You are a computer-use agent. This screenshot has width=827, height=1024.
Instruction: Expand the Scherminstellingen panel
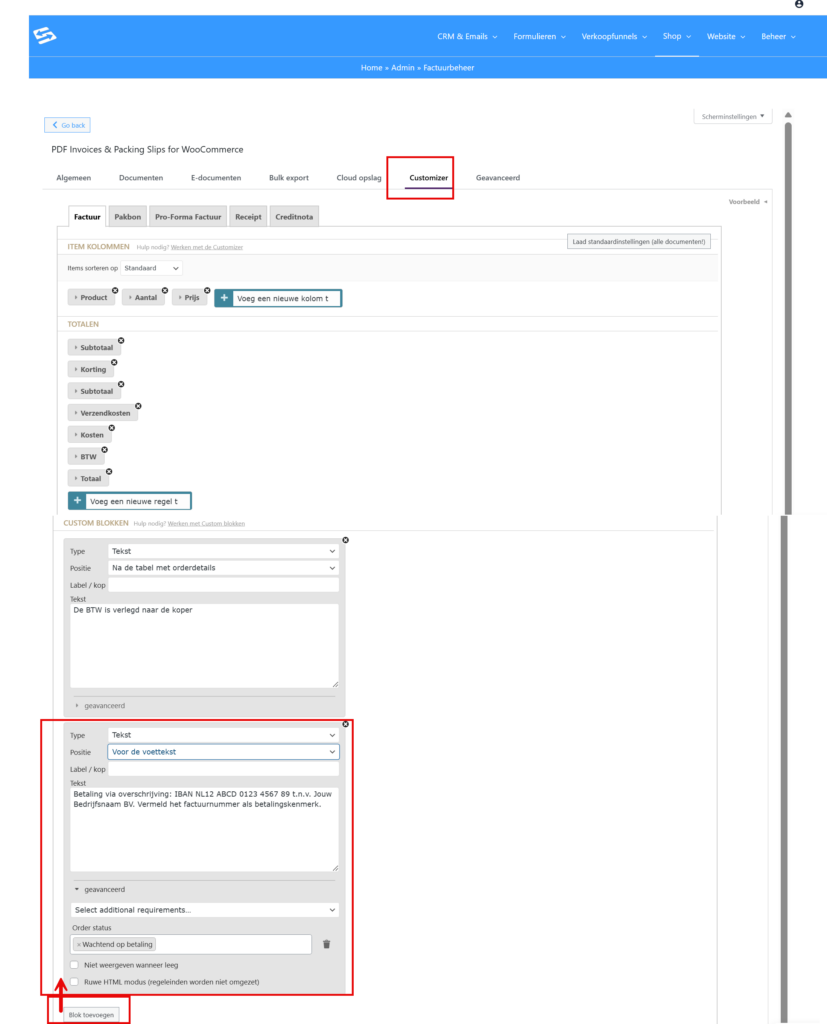click(x=734, y=116)
